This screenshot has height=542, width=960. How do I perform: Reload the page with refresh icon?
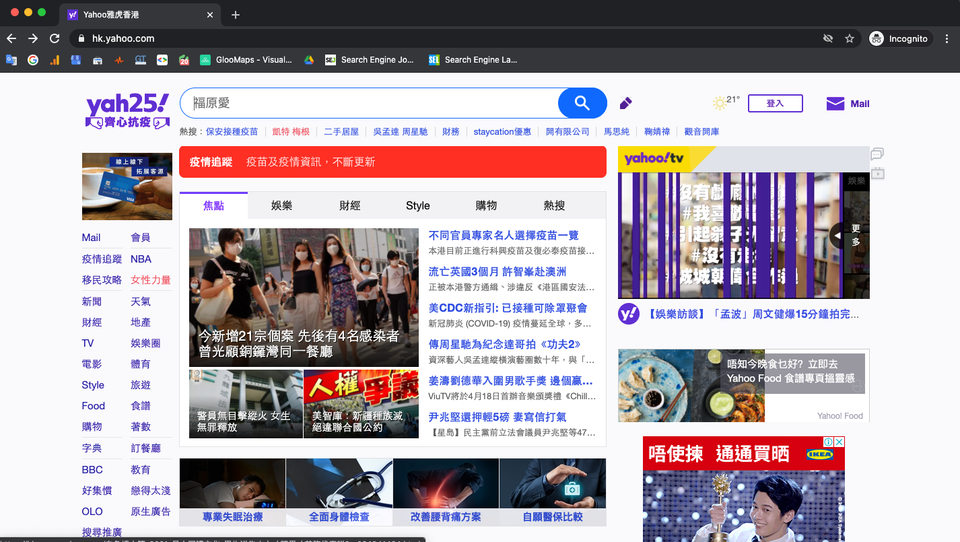(54, 39)
